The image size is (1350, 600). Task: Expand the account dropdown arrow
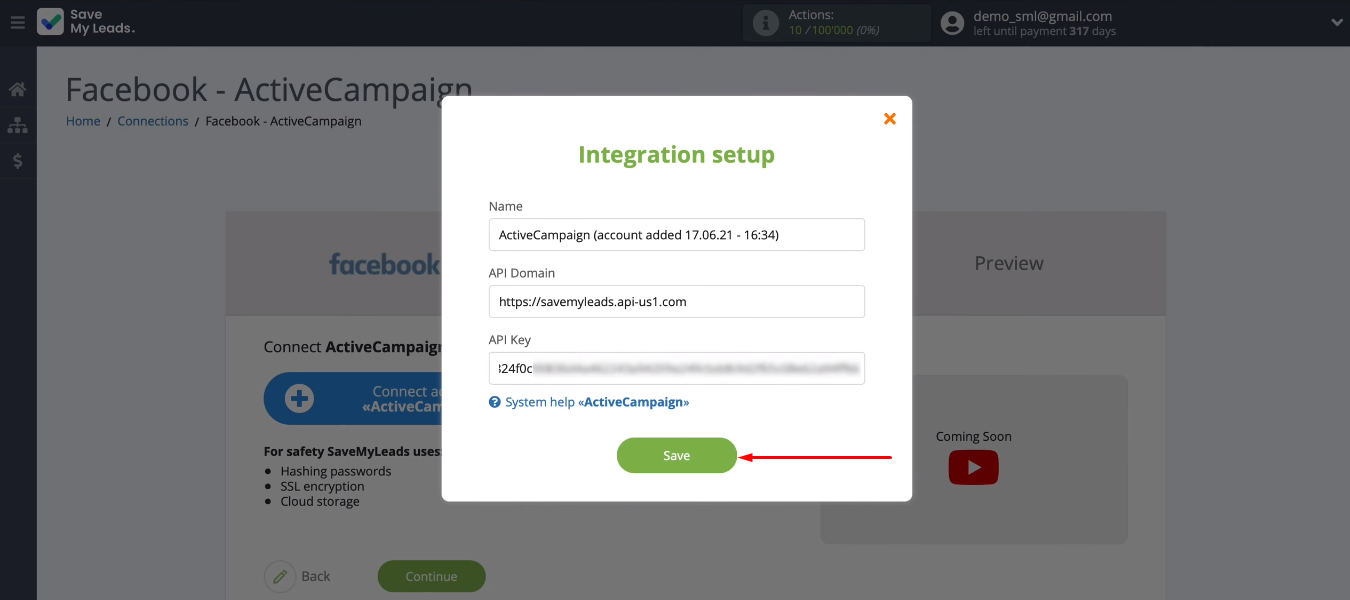[x=1336, y=23]
